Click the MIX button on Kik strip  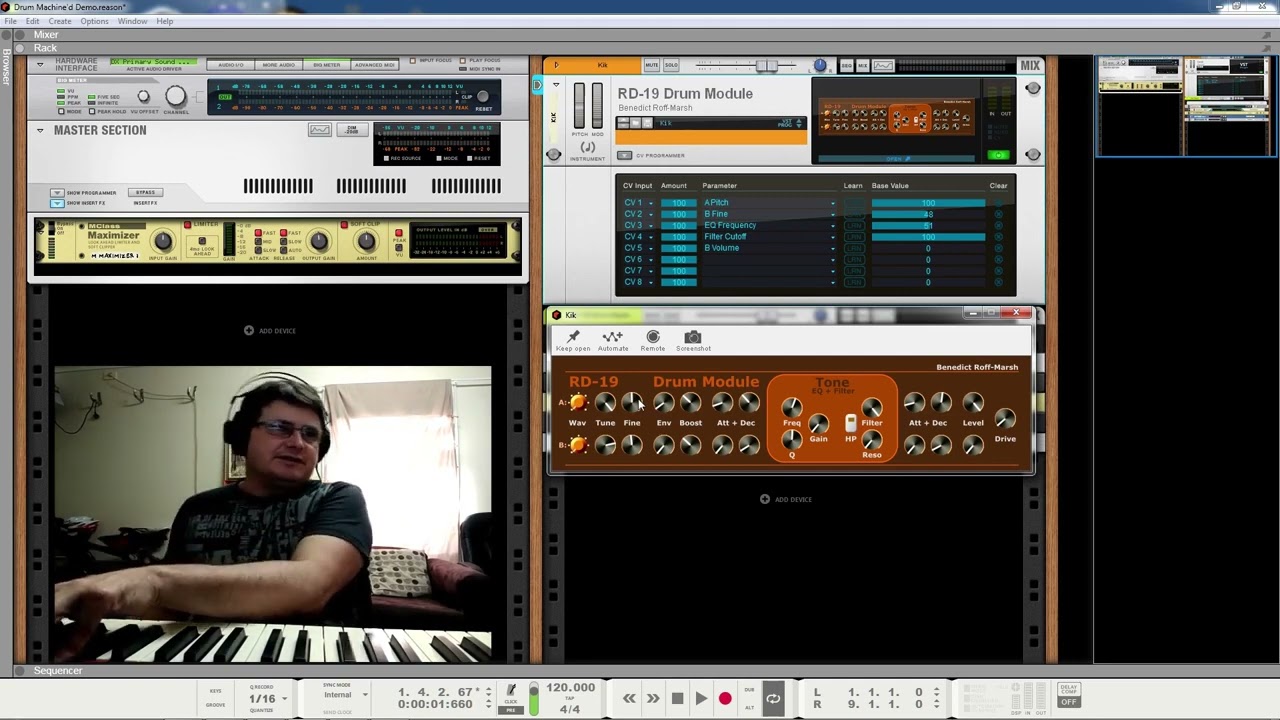862,65
